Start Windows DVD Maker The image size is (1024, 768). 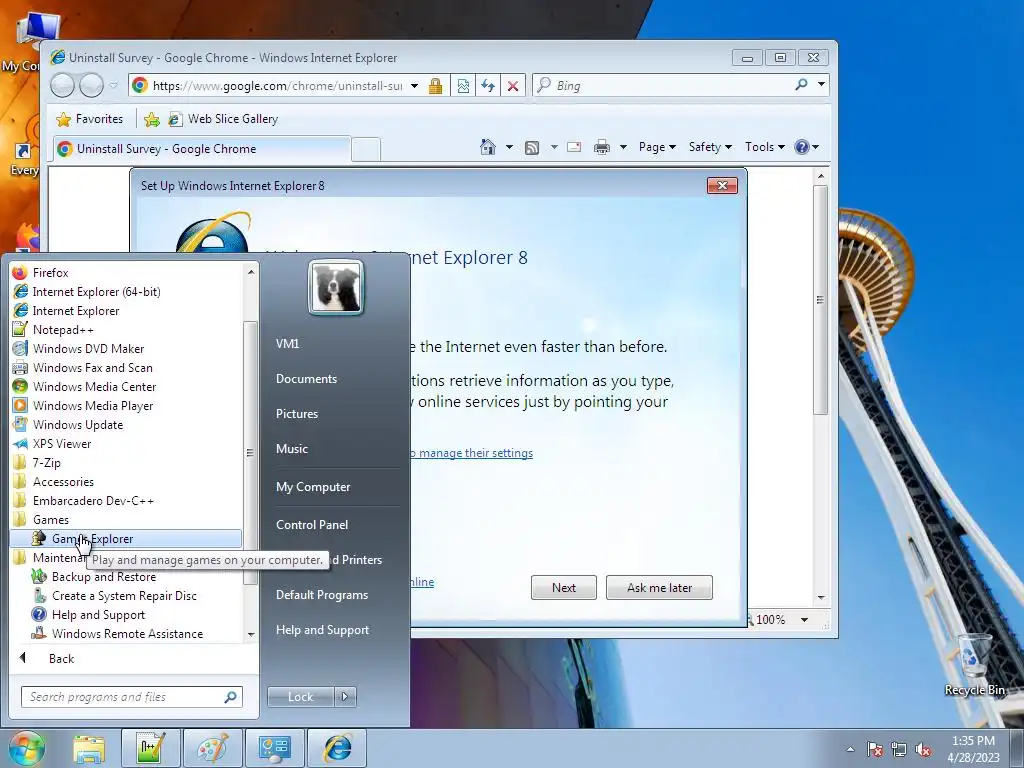coord(88,349)
